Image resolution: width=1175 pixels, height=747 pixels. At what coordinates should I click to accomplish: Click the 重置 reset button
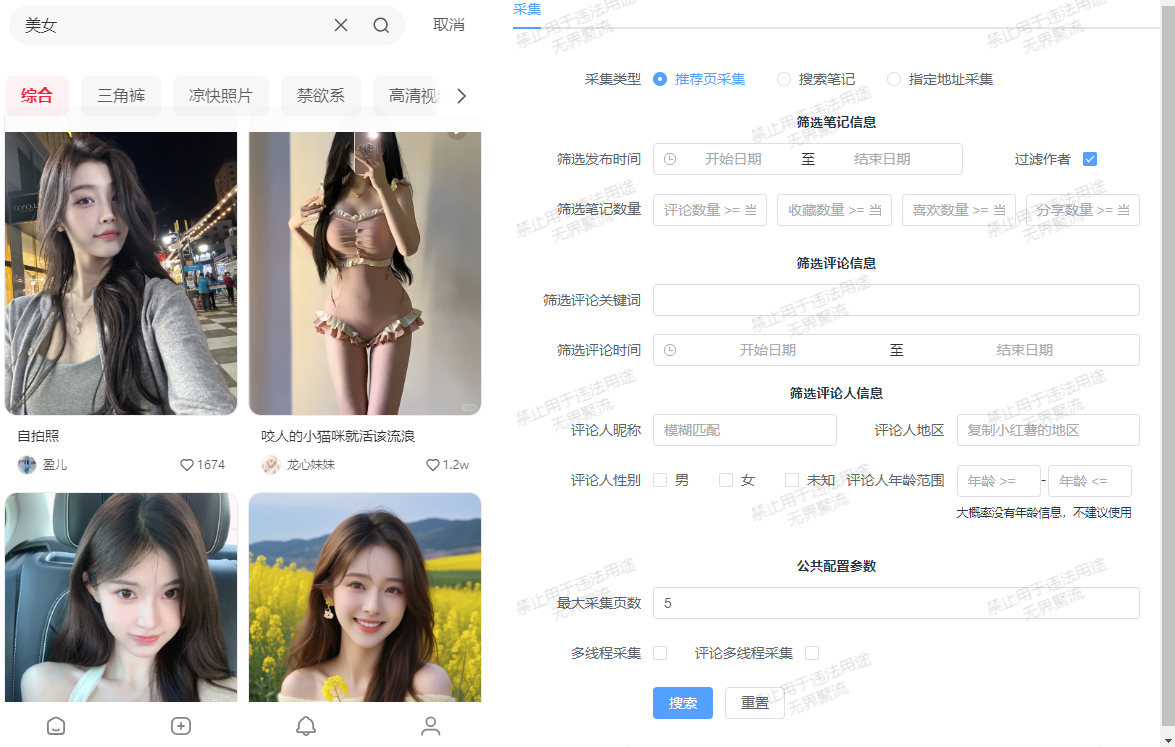[x=755, y=703]
